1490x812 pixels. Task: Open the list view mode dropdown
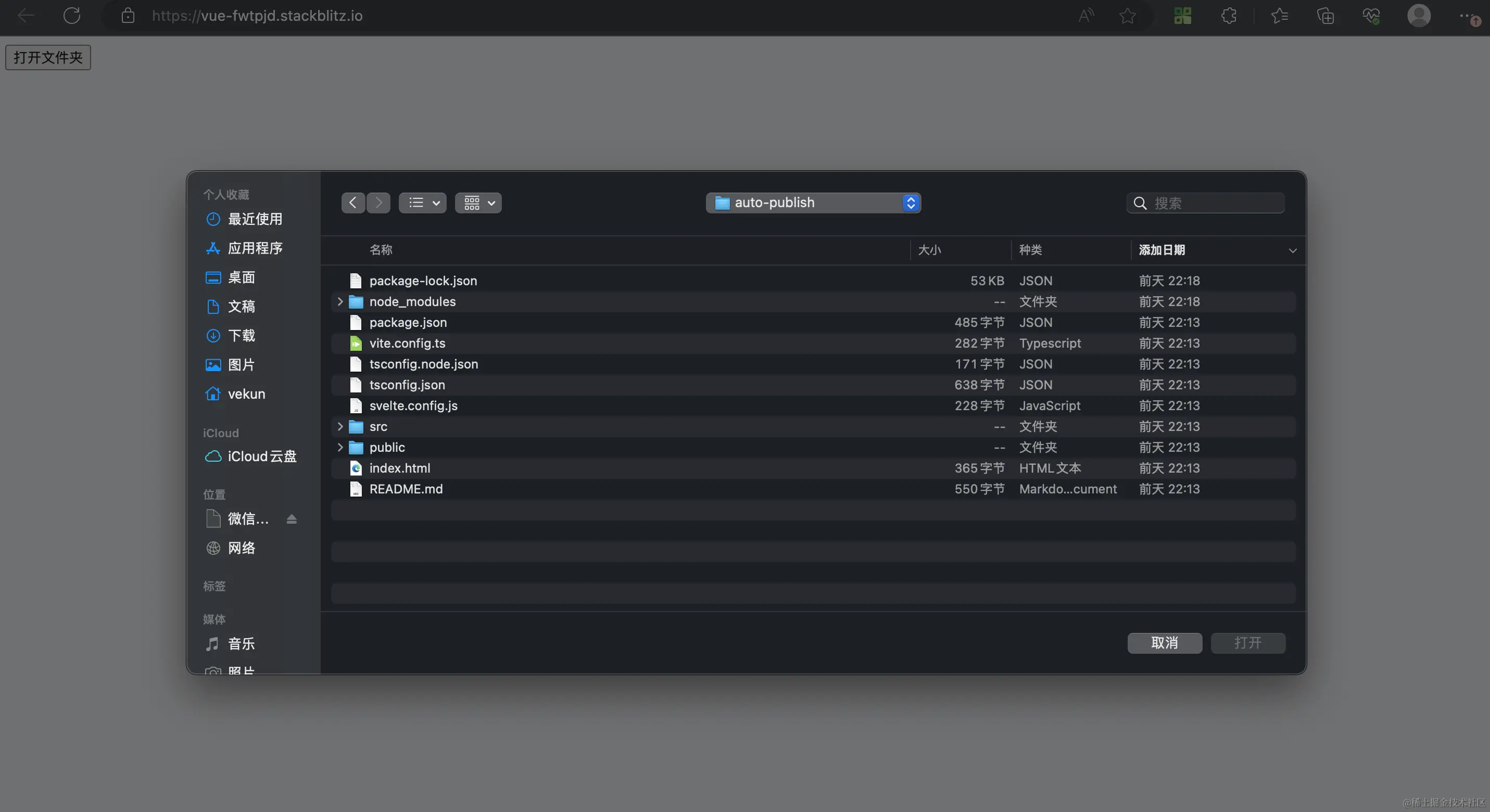tap(422, 203)
